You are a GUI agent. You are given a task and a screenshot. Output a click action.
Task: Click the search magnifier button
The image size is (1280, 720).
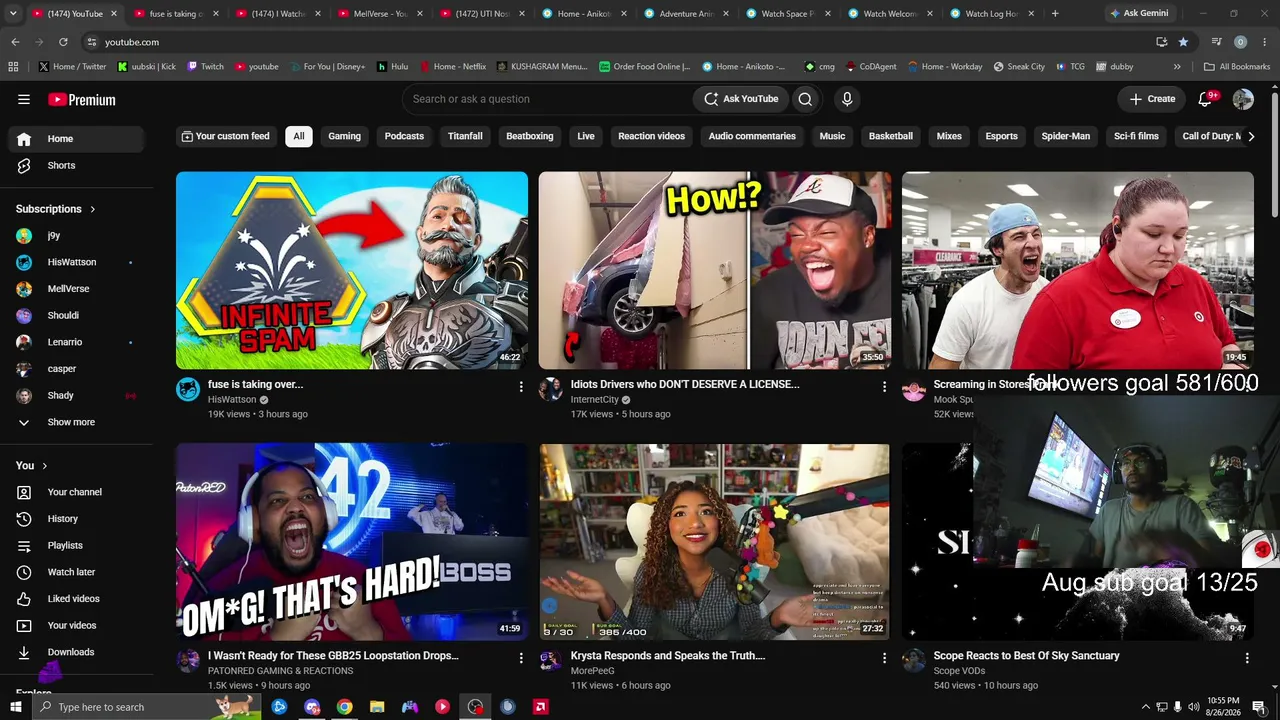(805, 99)
